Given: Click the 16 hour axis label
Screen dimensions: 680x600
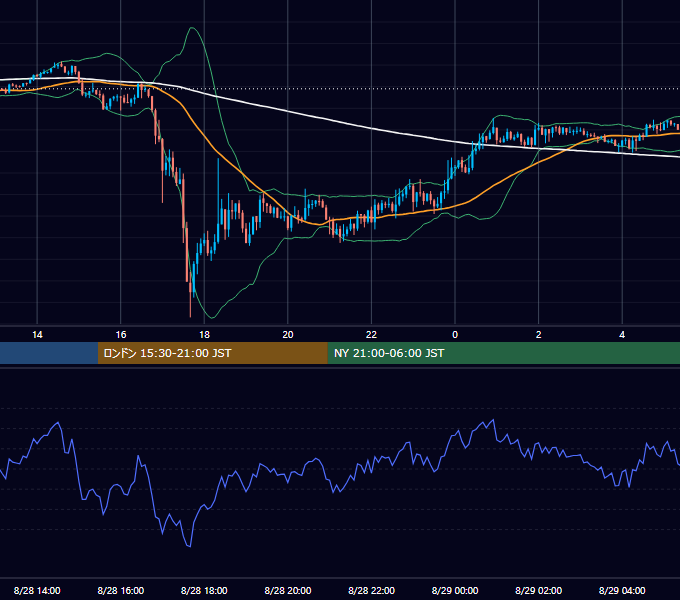Looking at the screenshot, I should click(121, 335).
